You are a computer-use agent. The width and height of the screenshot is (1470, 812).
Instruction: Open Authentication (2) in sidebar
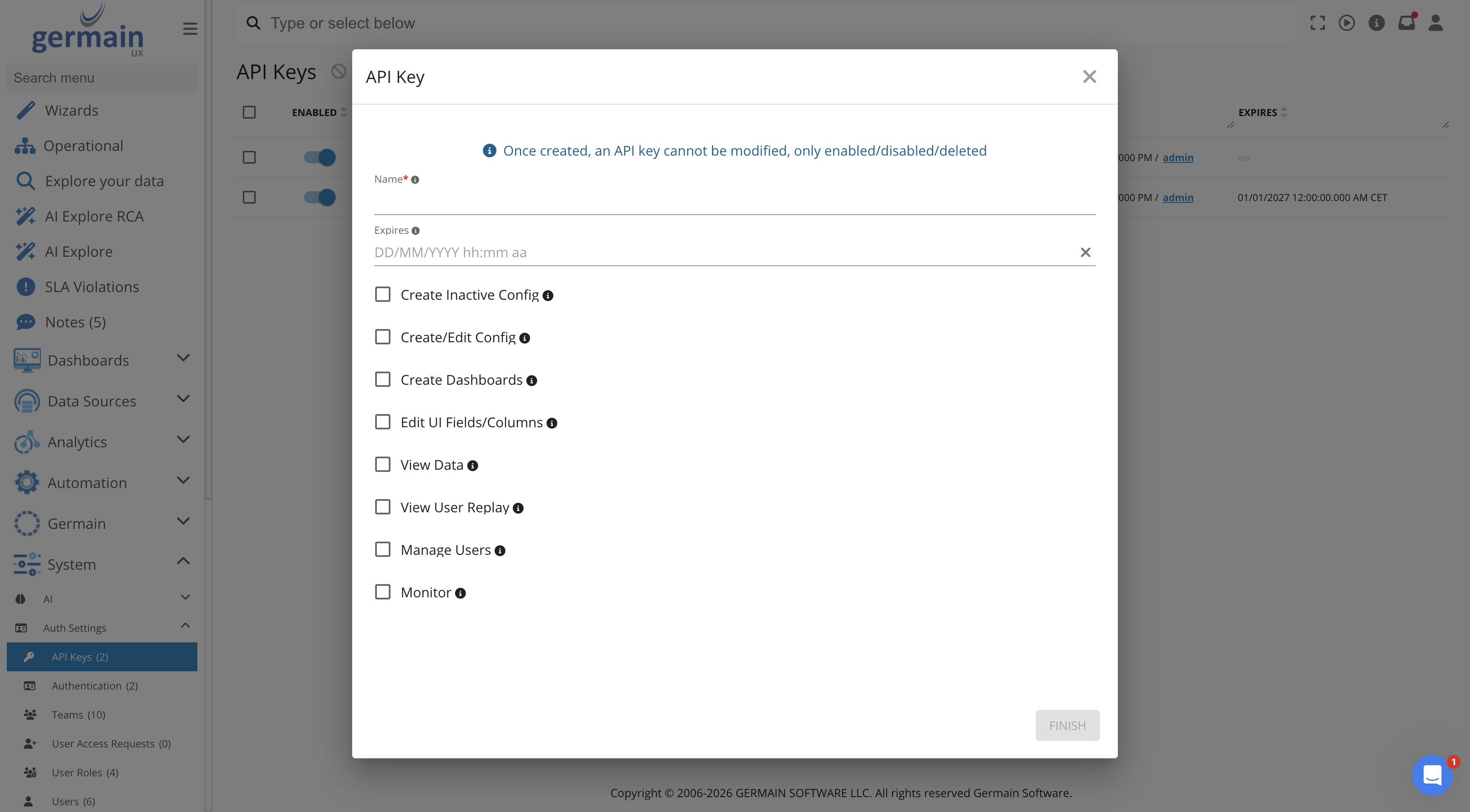tap(95, 686)
